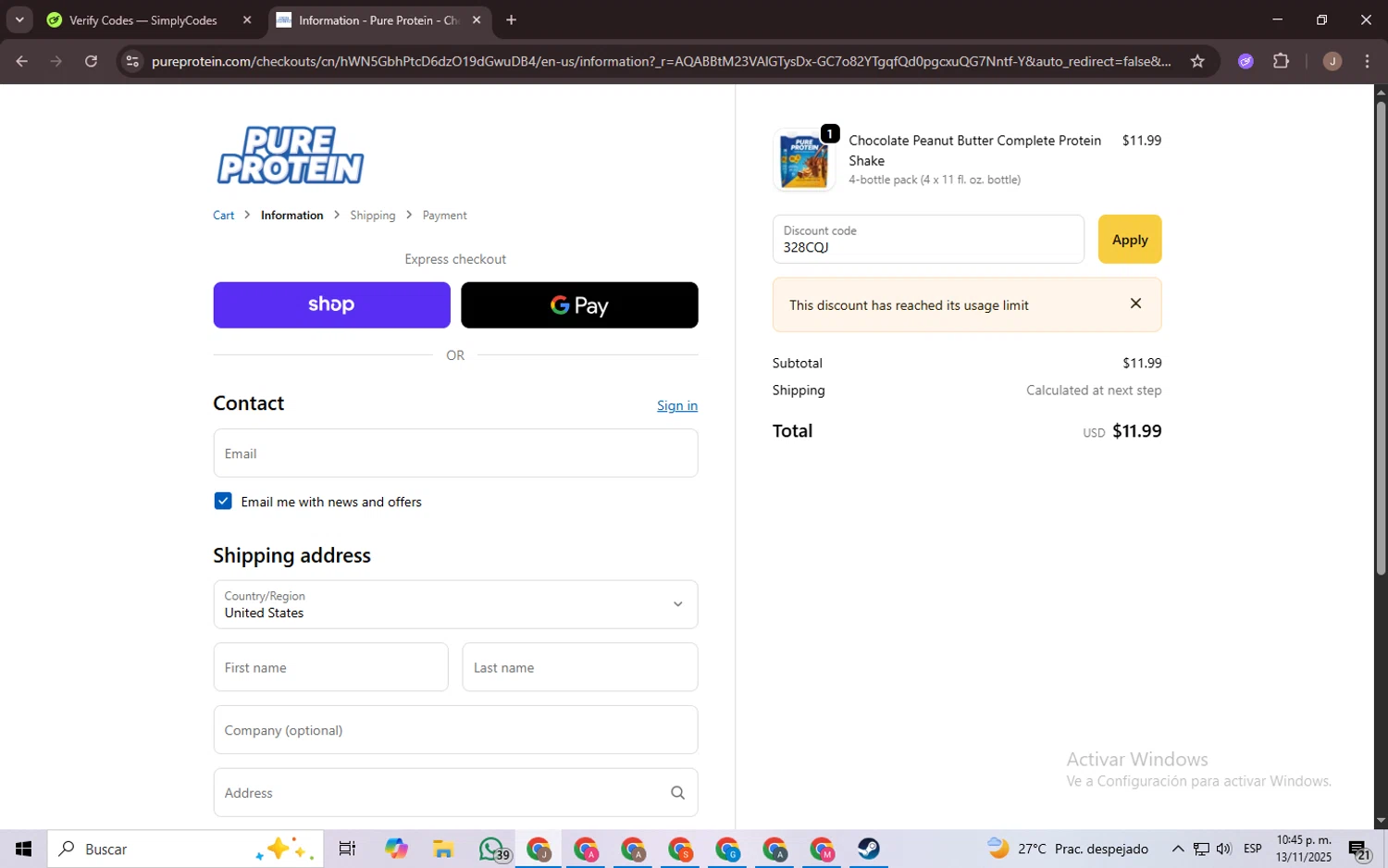Click the Address search magnifier icon
This screenshot has height=868, width=1388.
[x=677, y=793]
